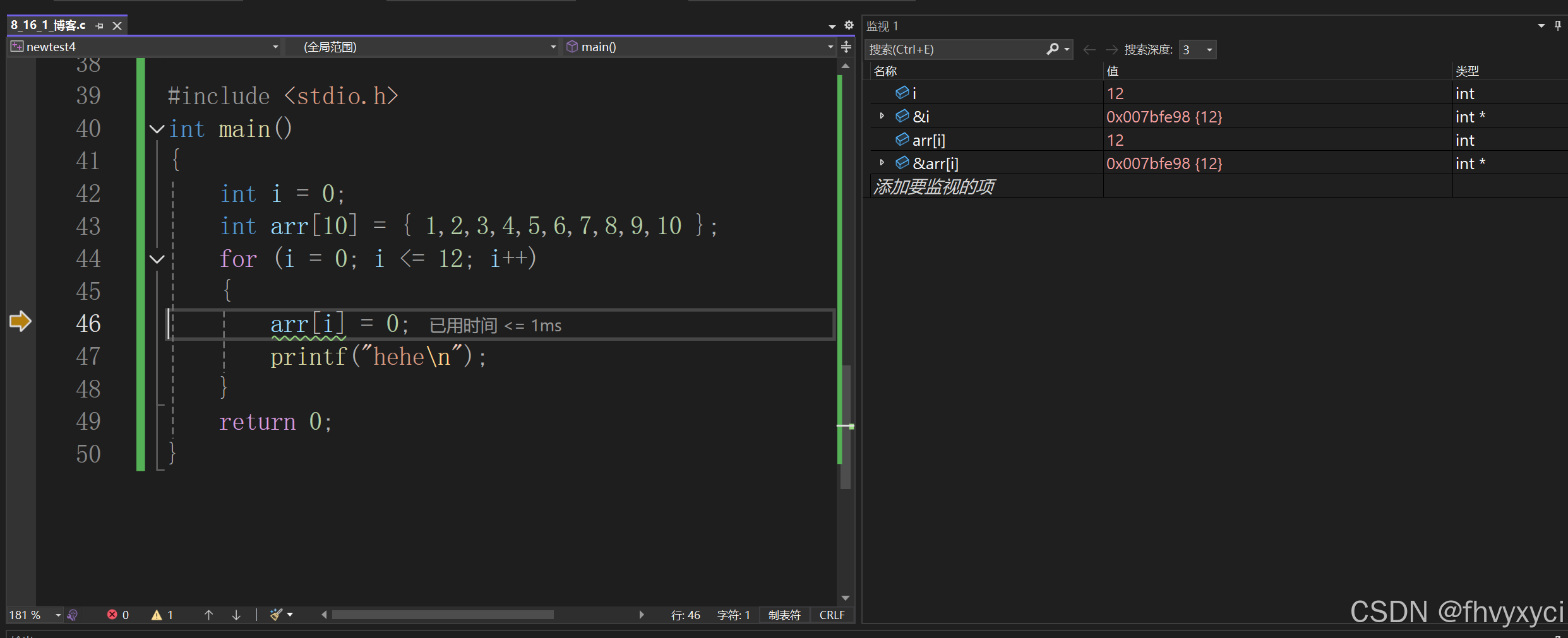The width and height of the screenshot is (1568, 638).
Task: Click the code cleanup broom icon
Action: [x=275, y=615]
